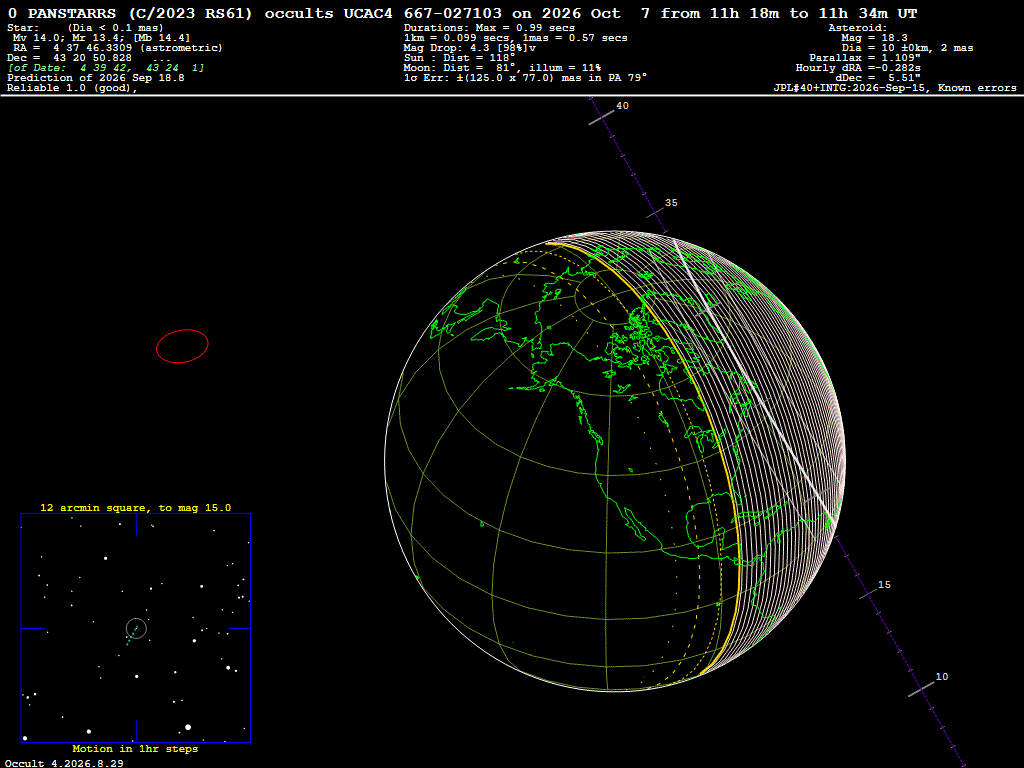Click the 'Reliable 1.0 (good)' text
This screenshot has width=1024, height=768.
(x=72, y=88)
